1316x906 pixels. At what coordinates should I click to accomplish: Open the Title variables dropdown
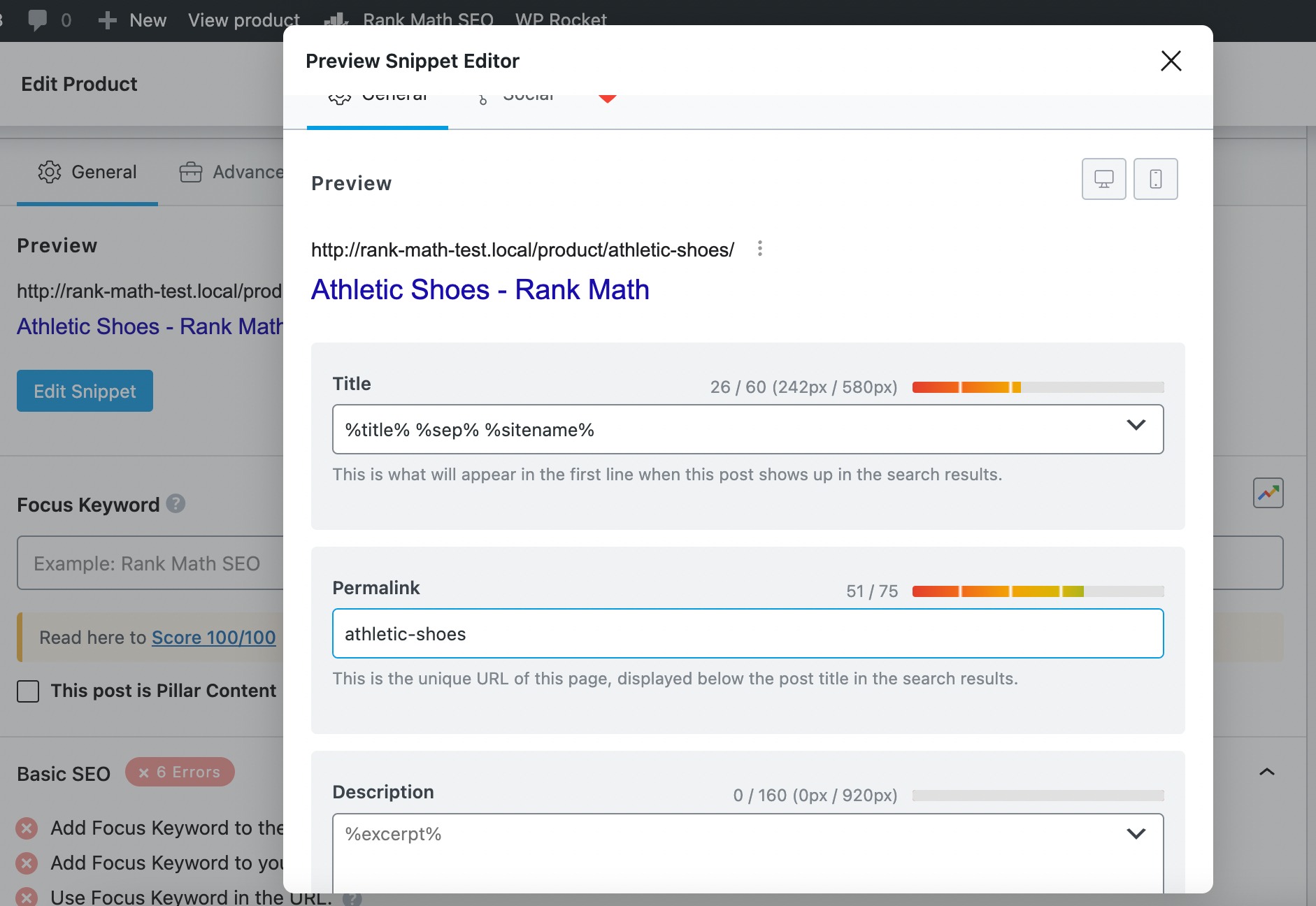(x=1136, y=425)
